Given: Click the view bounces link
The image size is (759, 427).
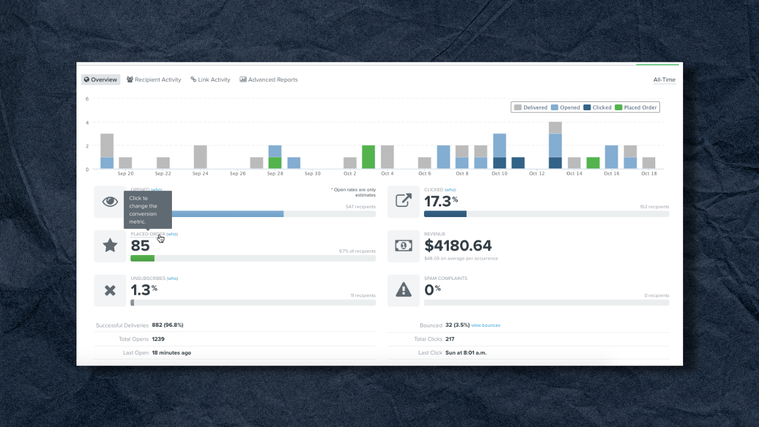Looking at the screenshot, I should point(486,325).
